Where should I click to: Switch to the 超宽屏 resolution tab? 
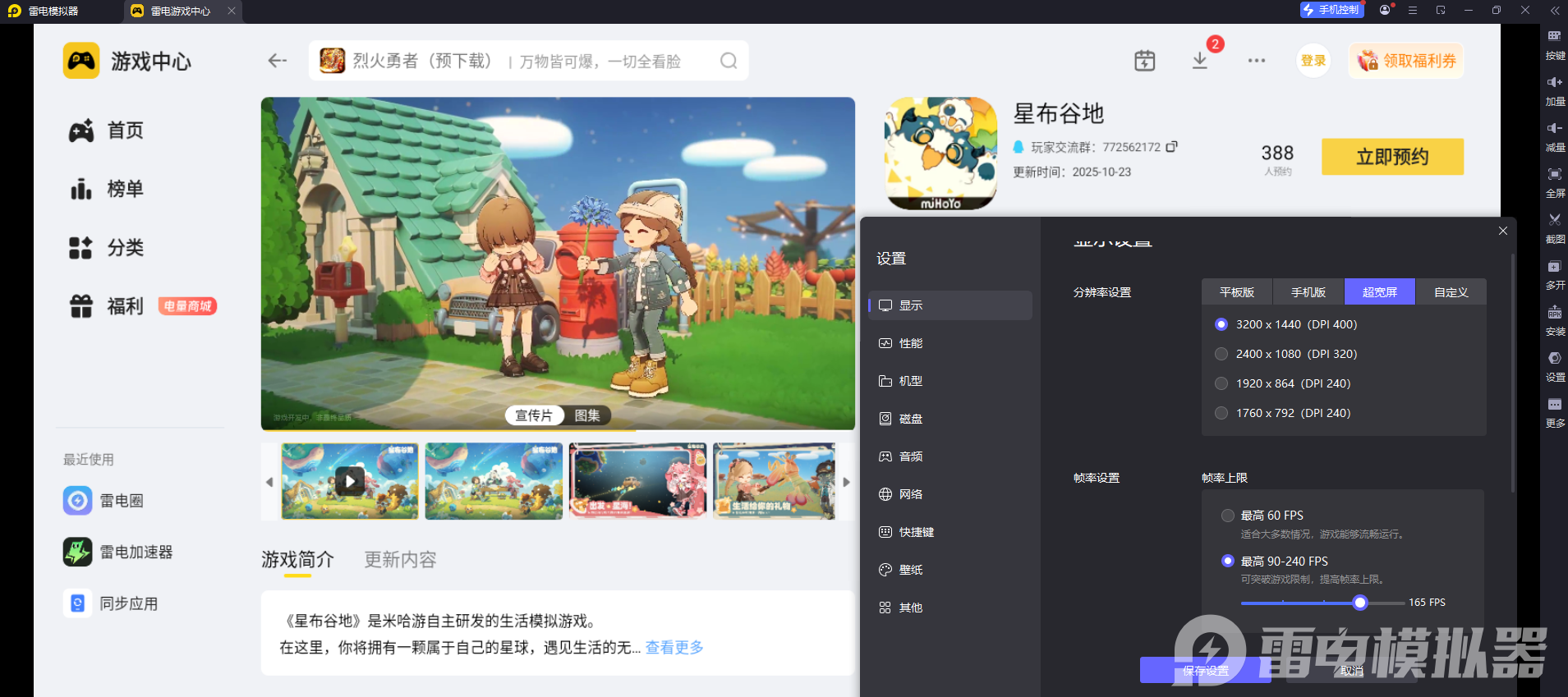click(x=1380, y=292)
